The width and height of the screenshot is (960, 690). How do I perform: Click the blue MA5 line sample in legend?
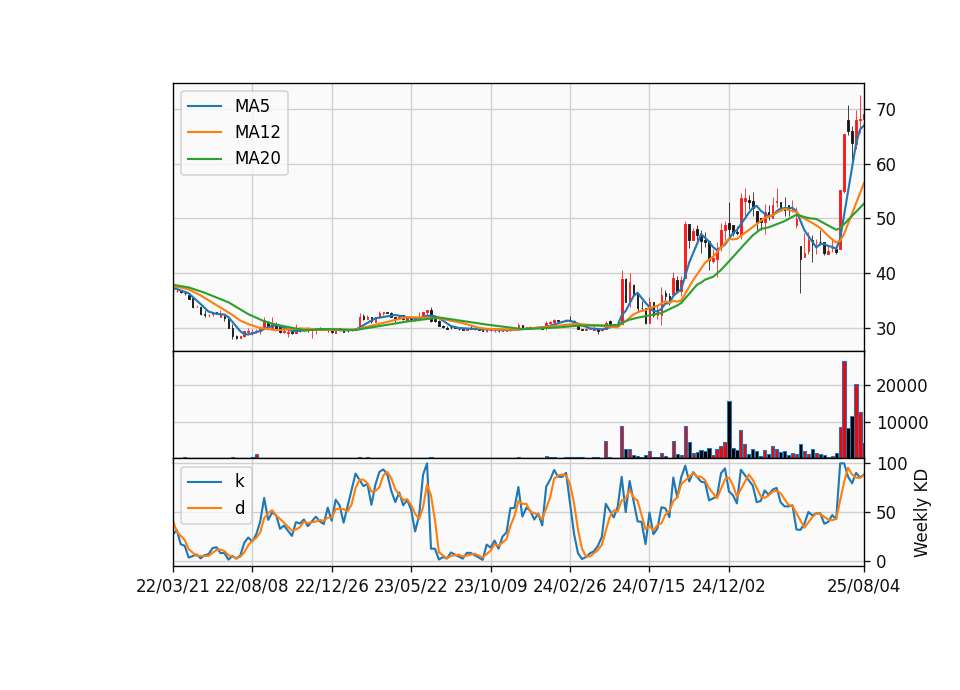204,106
